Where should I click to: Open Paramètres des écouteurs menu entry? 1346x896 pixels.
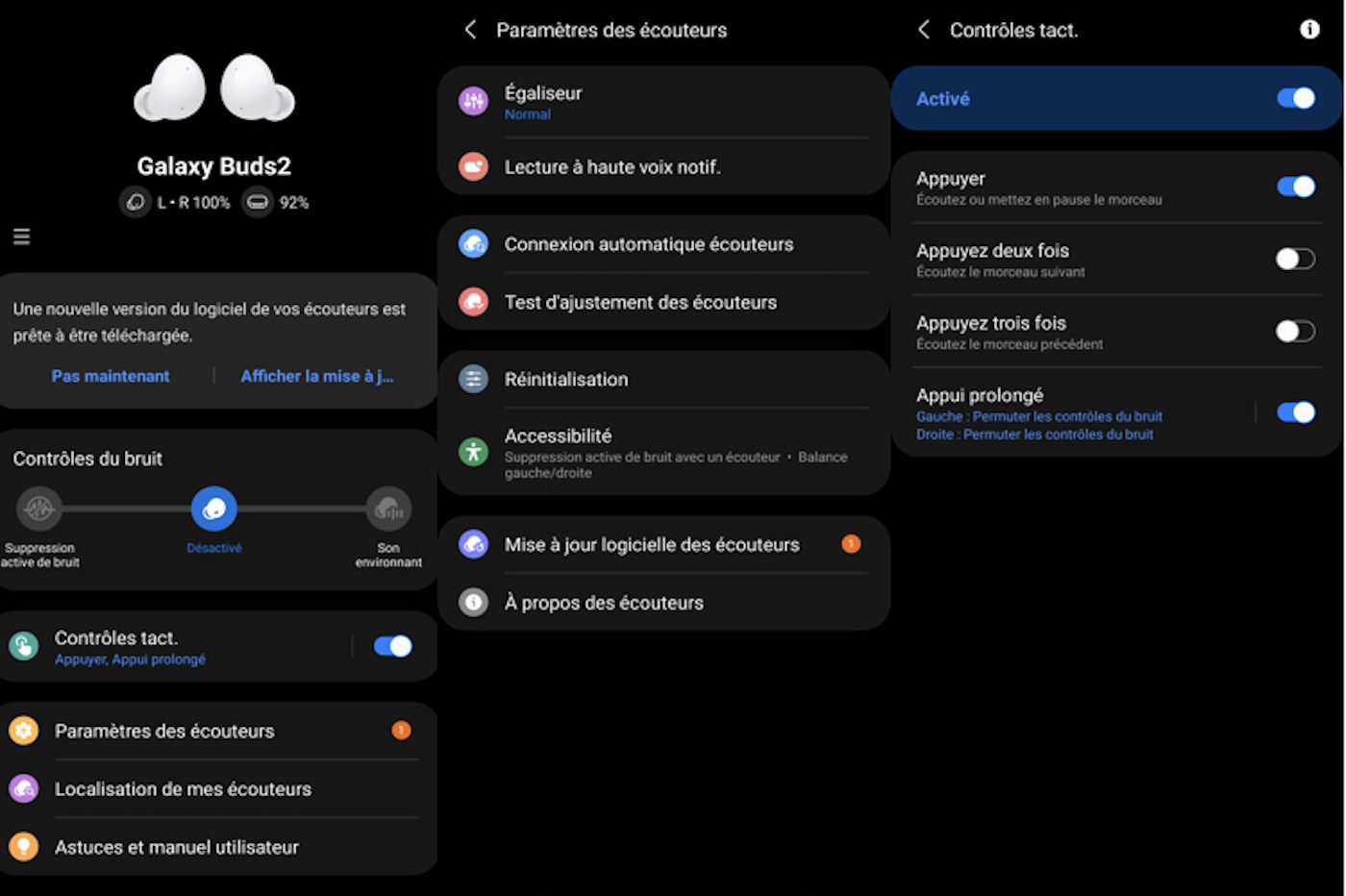click(x=218, y=731)
